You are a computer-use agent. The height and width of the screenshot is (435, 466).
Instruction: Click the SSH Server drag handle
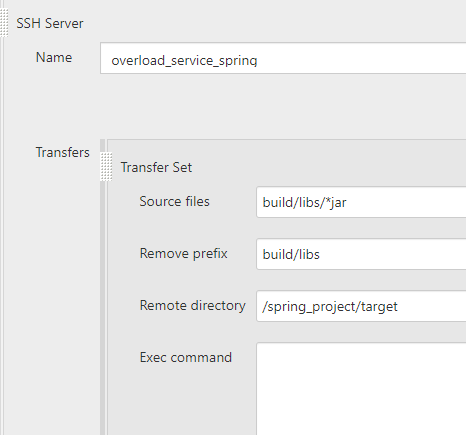pyautogui.click(x=4, y=22)
